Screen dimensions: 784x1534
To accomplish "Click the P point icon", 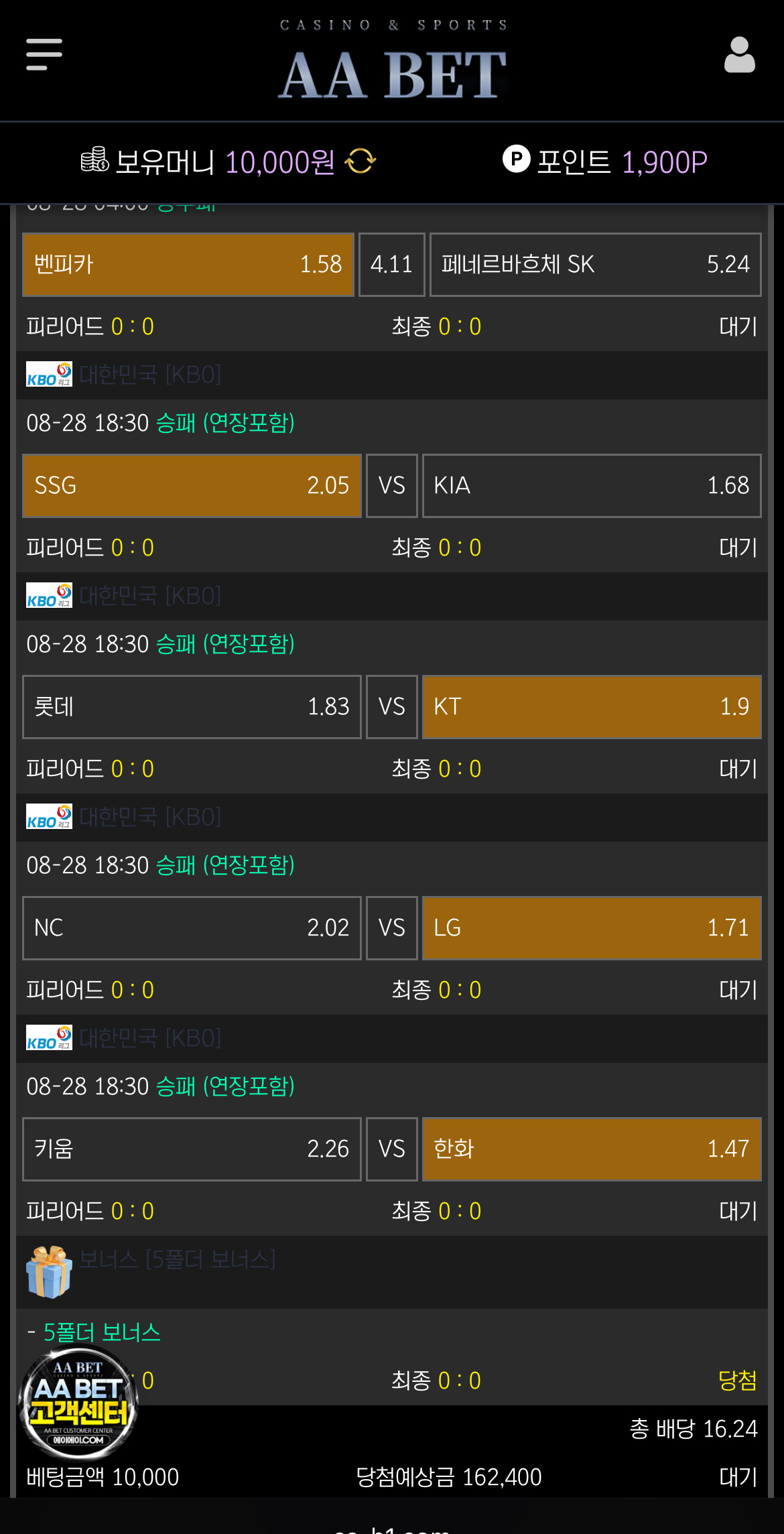I will [516, 159].
